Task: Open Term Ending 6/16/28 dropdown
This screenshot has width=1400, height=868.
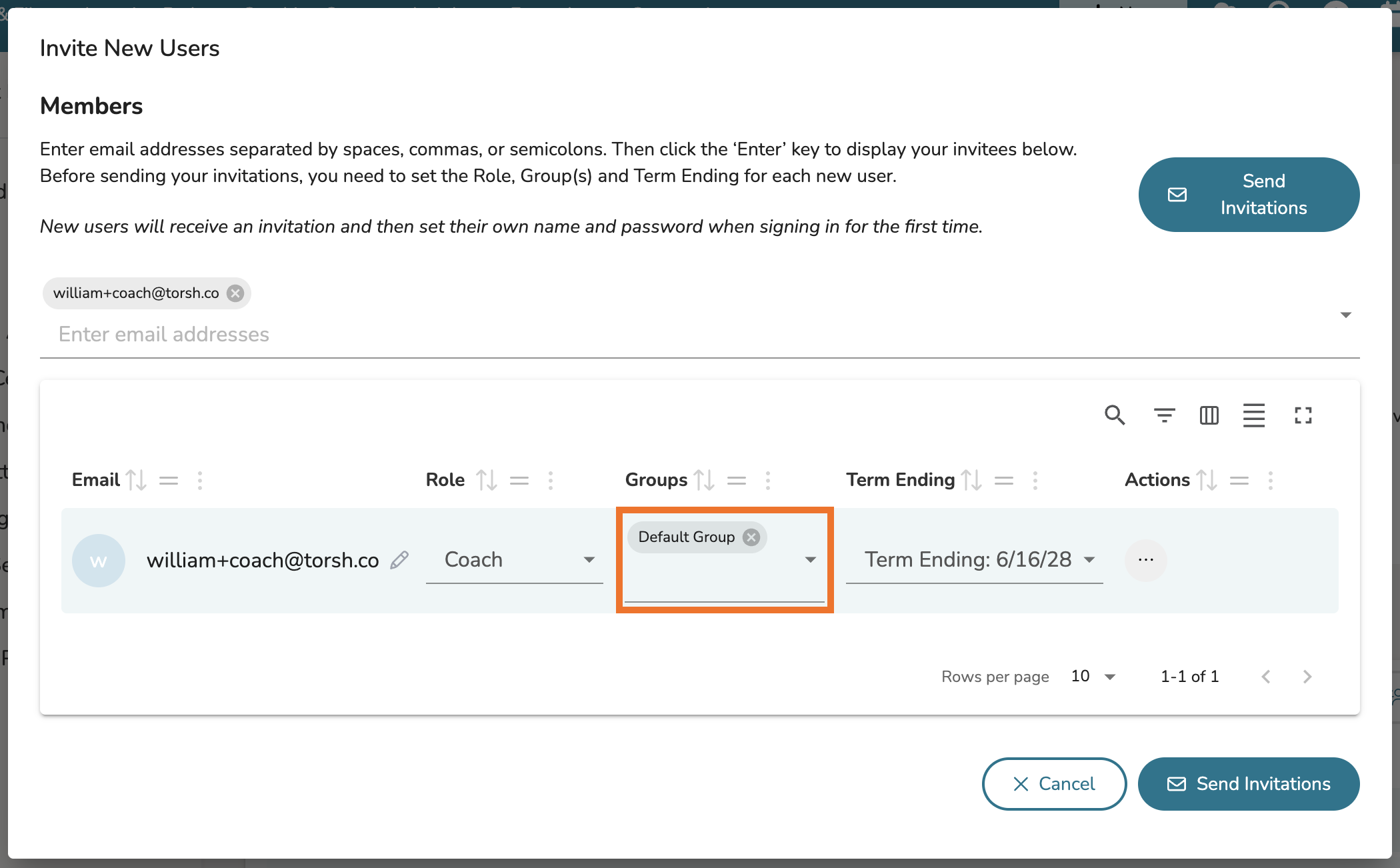Action: click(x=974, y=560)
